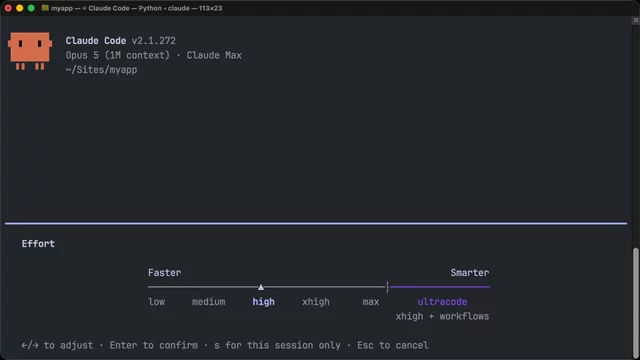Screen dimensions: 640x360
Task: Select the max effort level
Action: pyautogui.click(x=371, y=302)
